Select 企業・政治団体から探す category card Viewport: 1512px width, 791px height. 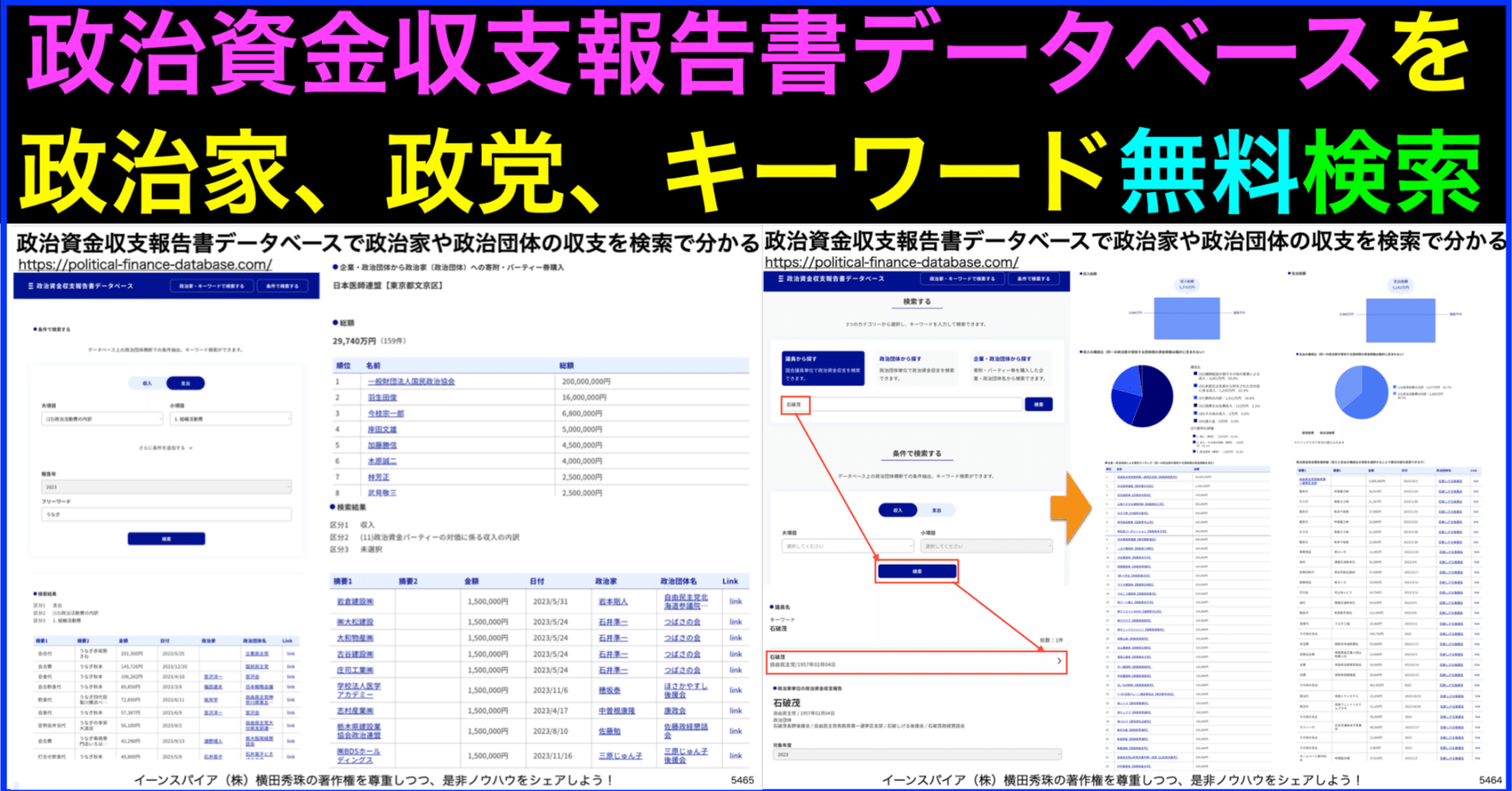(1011, 368)
